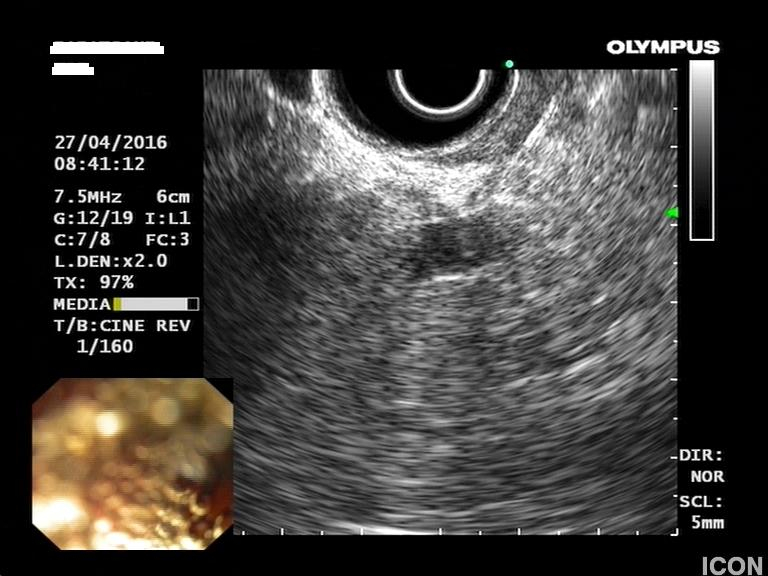Click the MEDIA storage usage bar
The image size is (768, 576).
(155, 304)
